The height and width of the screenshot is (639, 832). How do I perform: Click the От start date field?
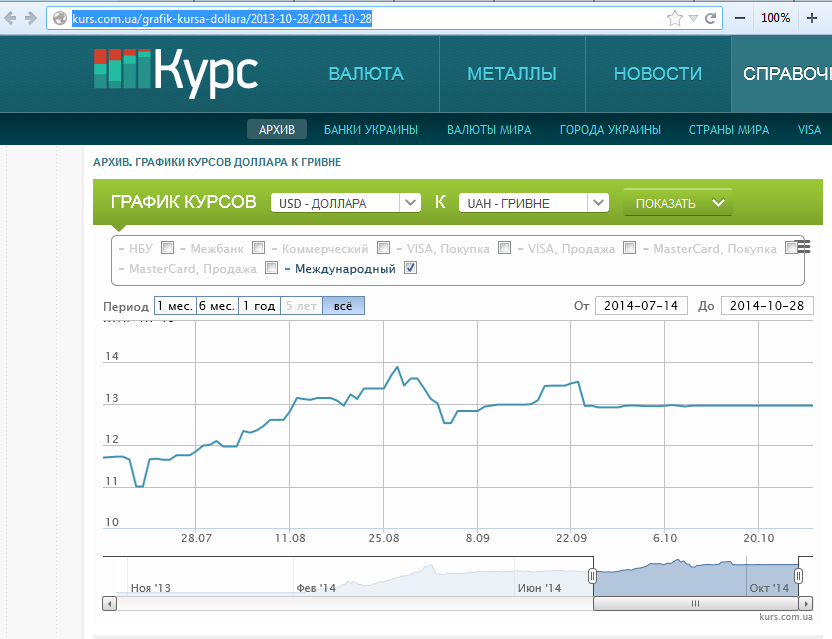point(641,306)
